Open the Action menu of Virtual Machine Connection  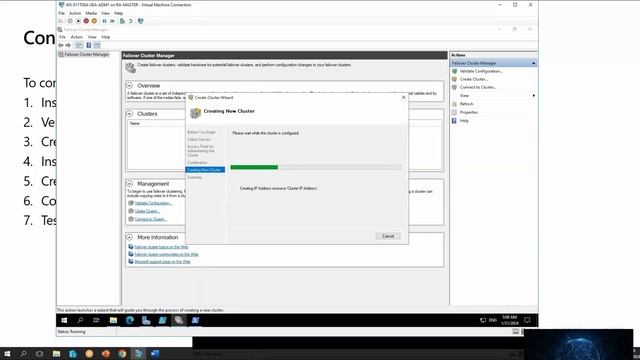pos(75,13)
